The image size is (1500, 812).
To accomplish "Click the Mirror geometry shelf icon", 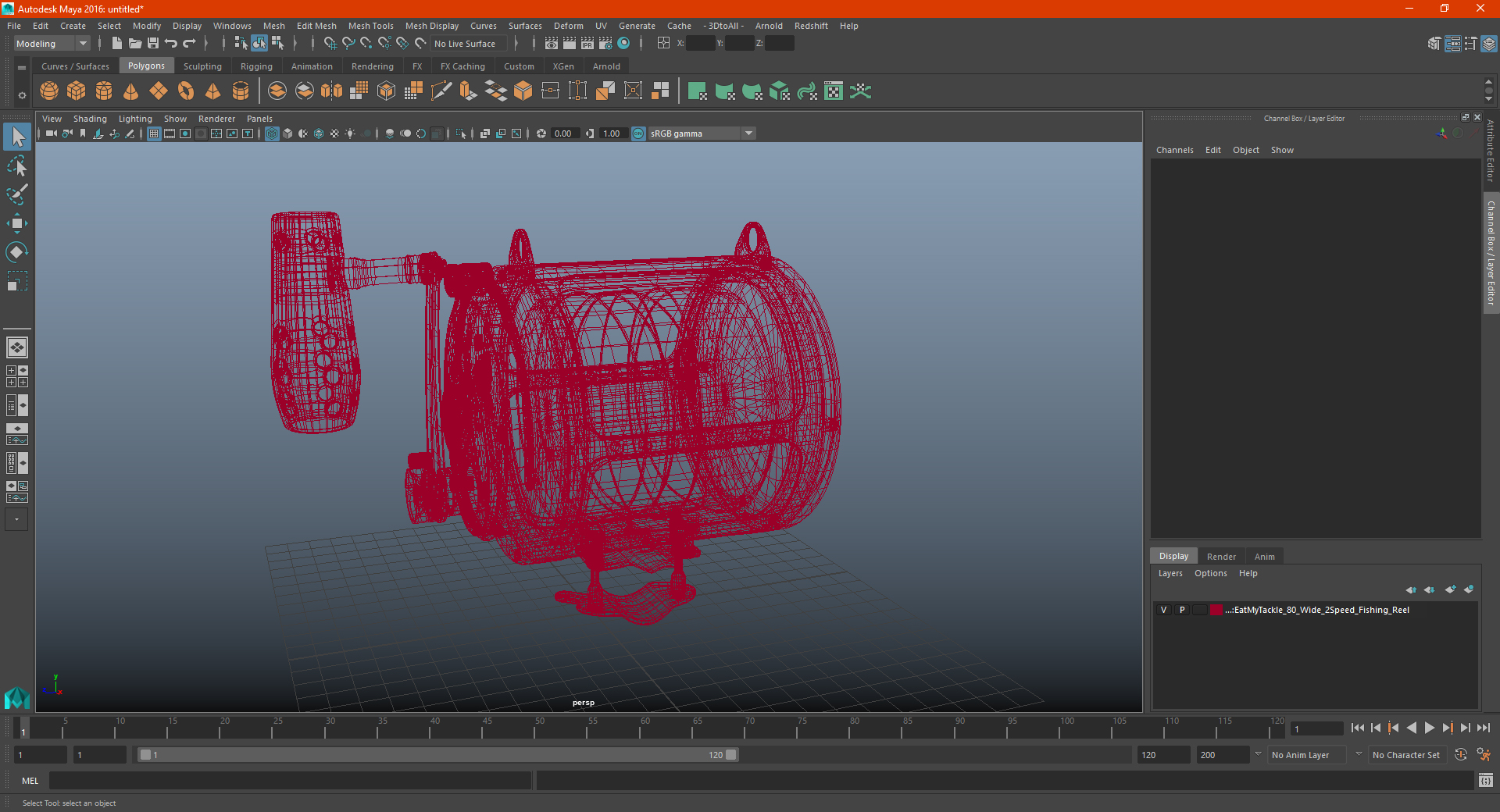I will pos(332,91).
